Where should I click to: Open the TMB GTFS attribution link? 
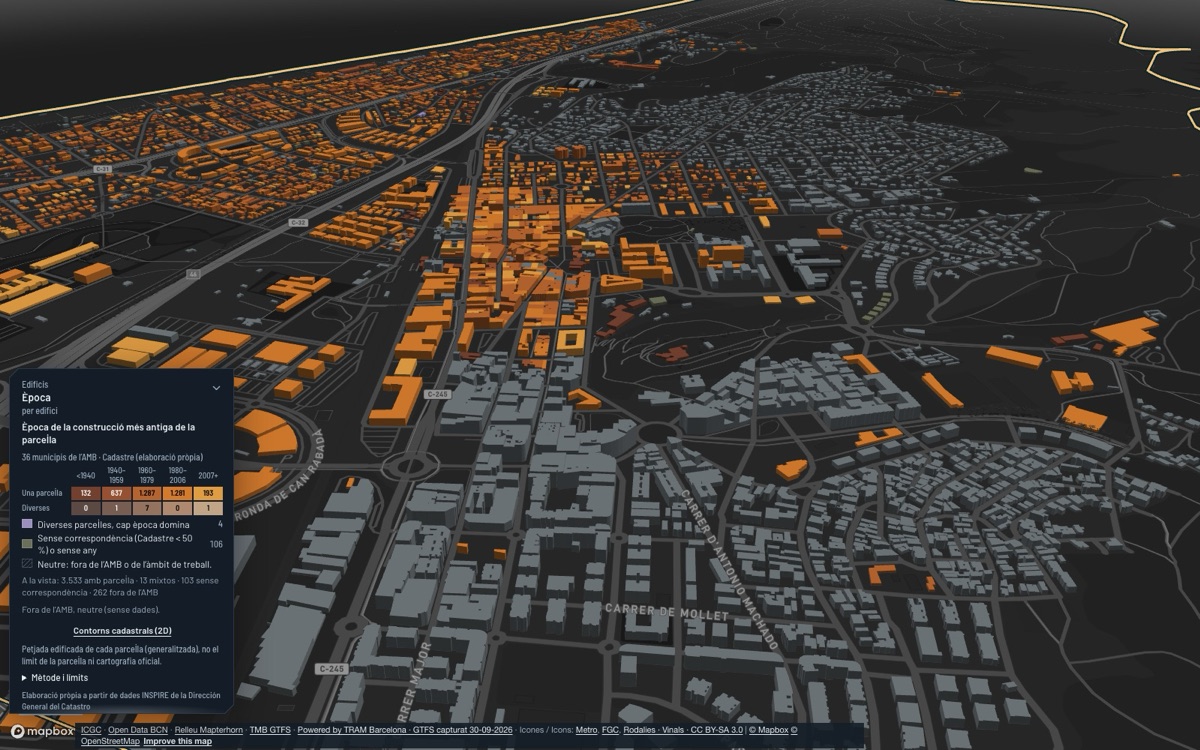coord(270,730)
